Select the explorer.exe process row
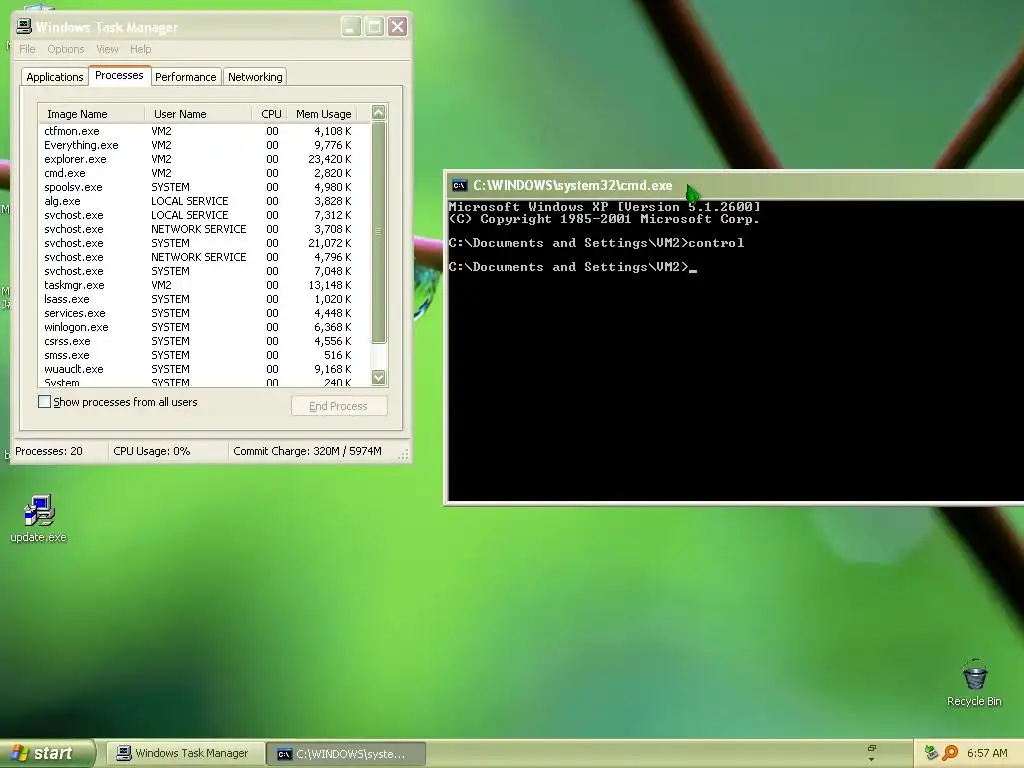1024x768 pixels. pos(204,159)
